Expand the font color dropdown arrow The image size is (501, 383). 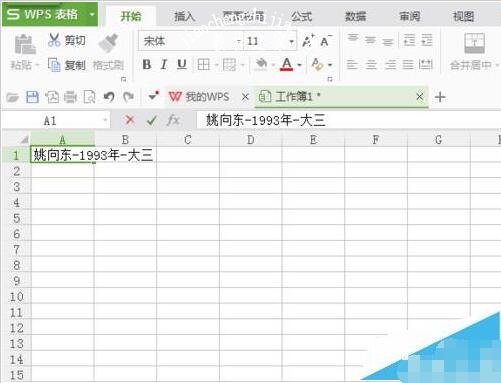tap(299, 65)
